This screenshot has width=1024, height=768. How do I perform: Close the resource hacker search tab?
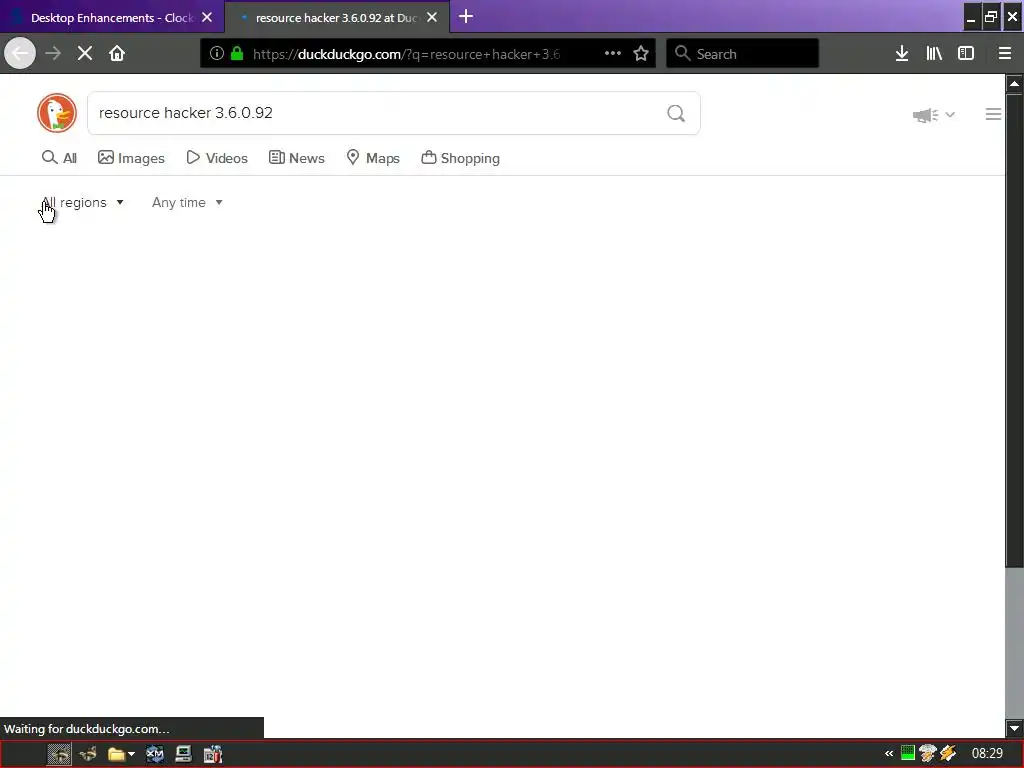432,18
